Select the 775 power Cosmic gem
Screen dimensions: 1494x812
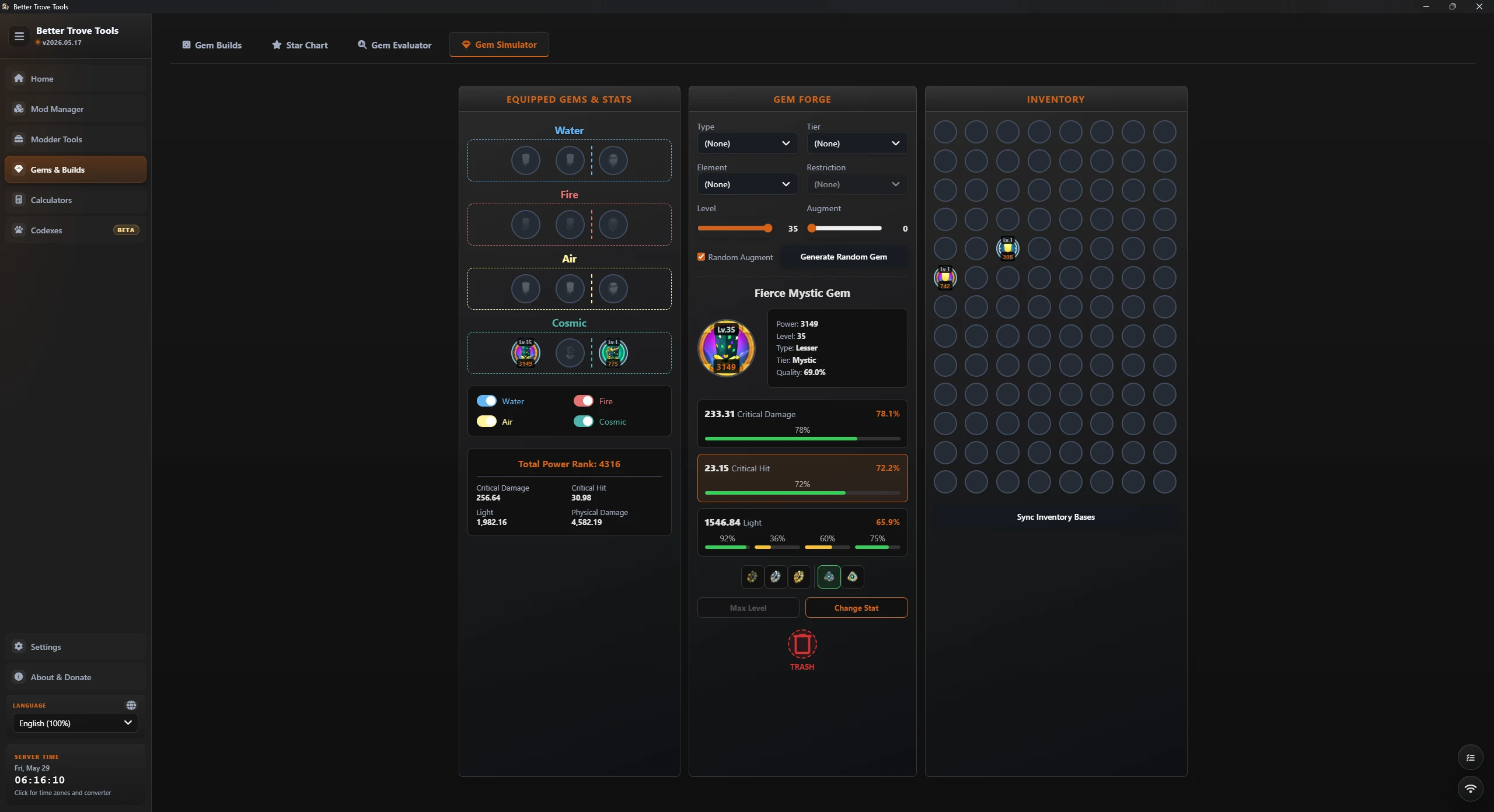pos(613,353)
